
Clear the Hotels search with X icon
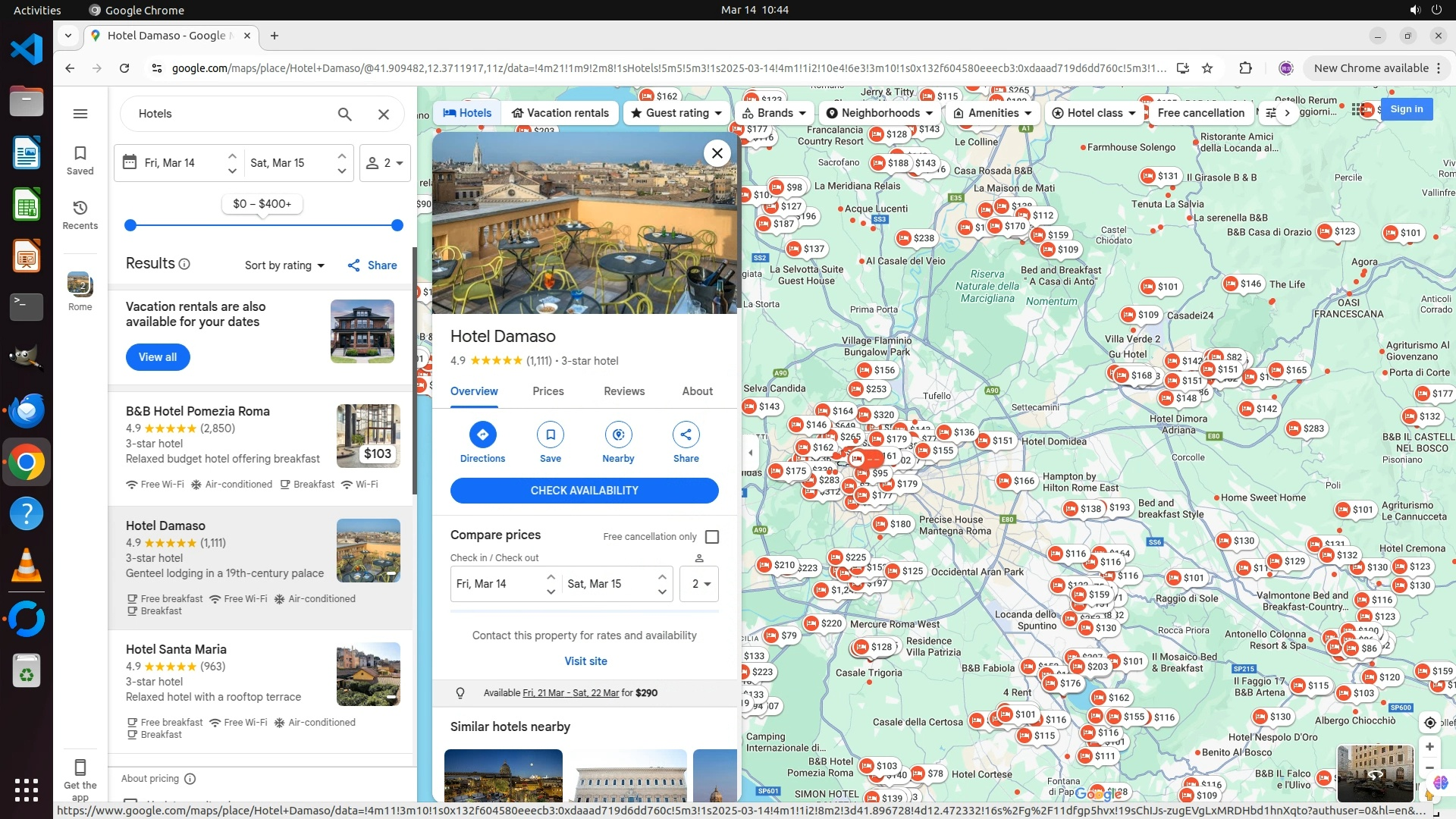[x=384, y=114]
